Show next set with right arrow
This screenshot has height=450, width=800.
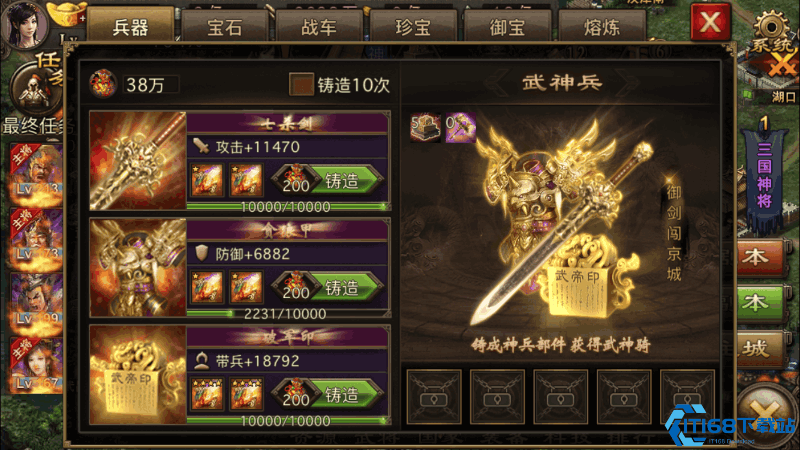coord(628,83)
